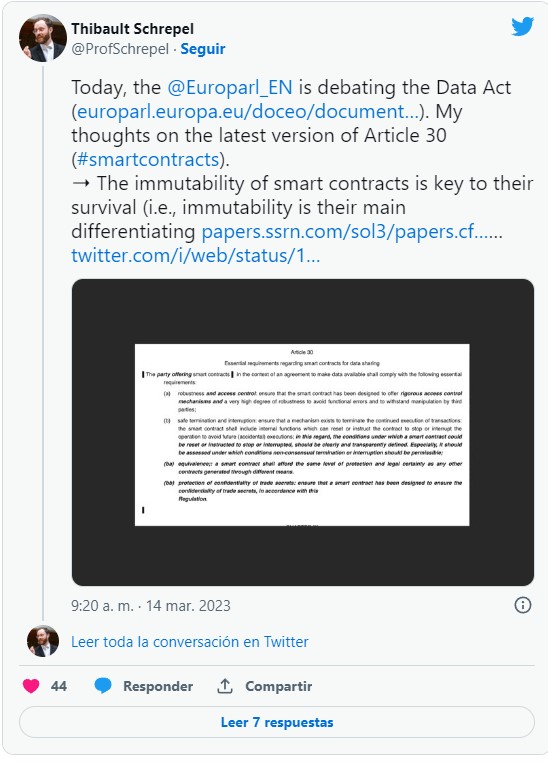Screen dimensions: 548x767
Task: Click the @ProfSchrepel handle
Action: 120,49
